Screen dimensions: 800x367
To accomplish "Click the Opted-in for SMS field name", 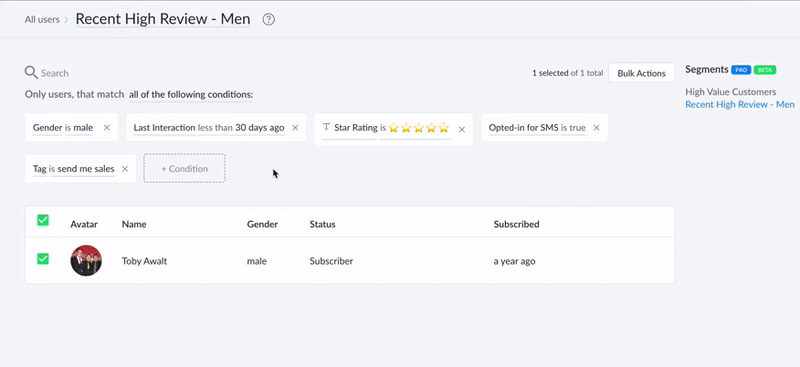I will point(523,128).
